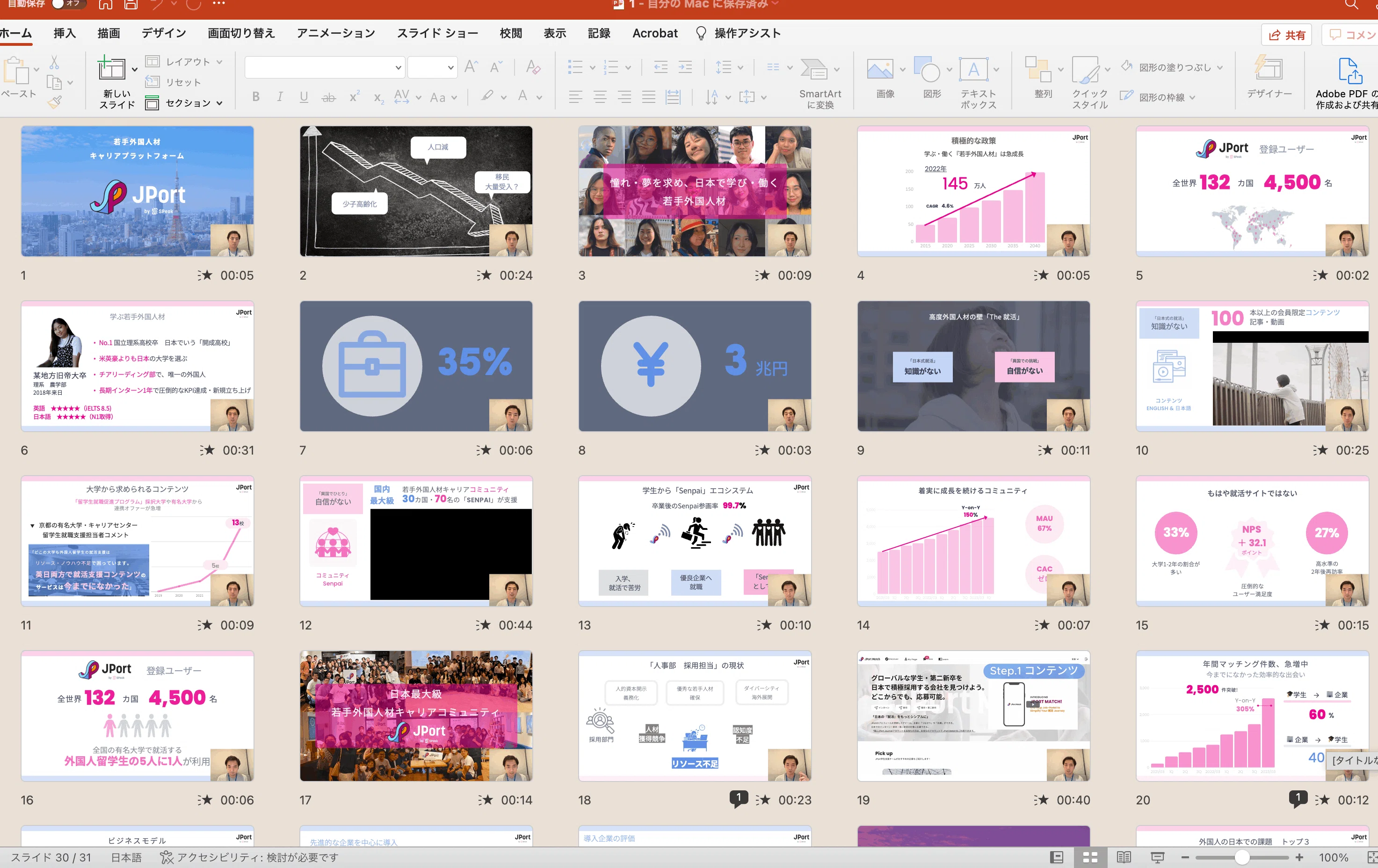Click the Adobe PDF create and share icon

pos(1350,70)
